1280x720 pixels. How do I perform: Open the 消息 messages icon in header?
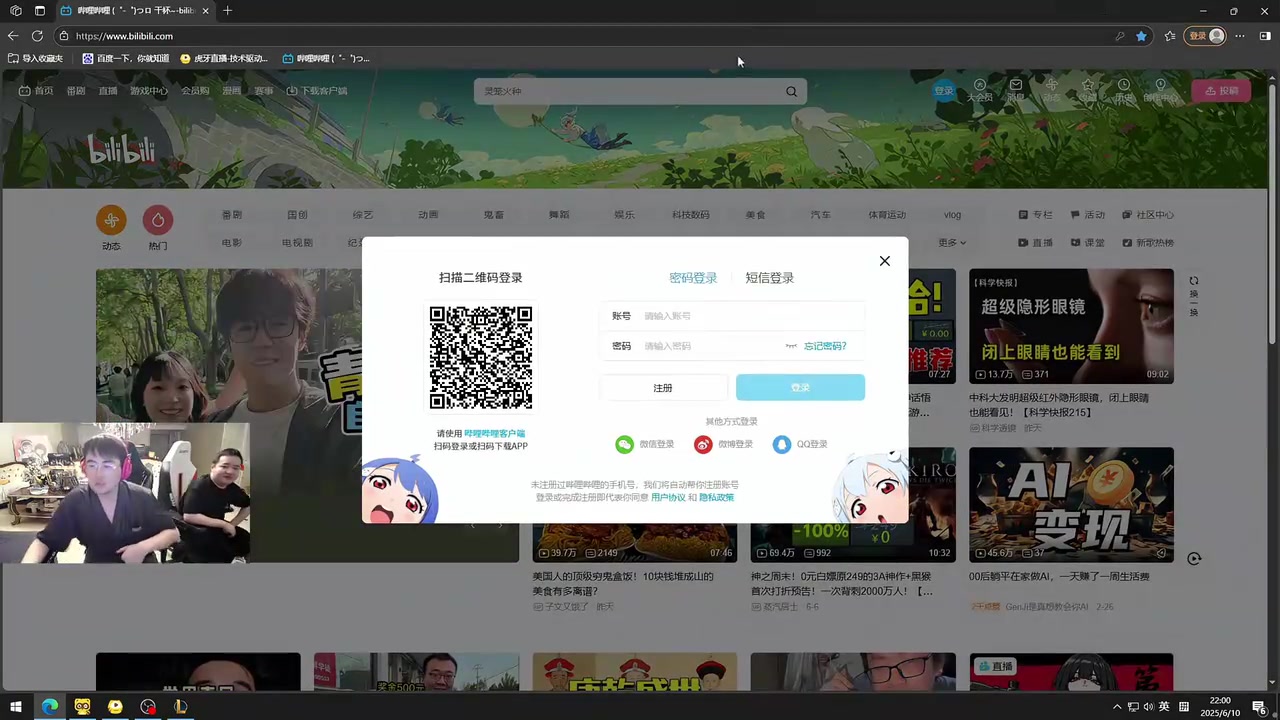click(1015, 88)
